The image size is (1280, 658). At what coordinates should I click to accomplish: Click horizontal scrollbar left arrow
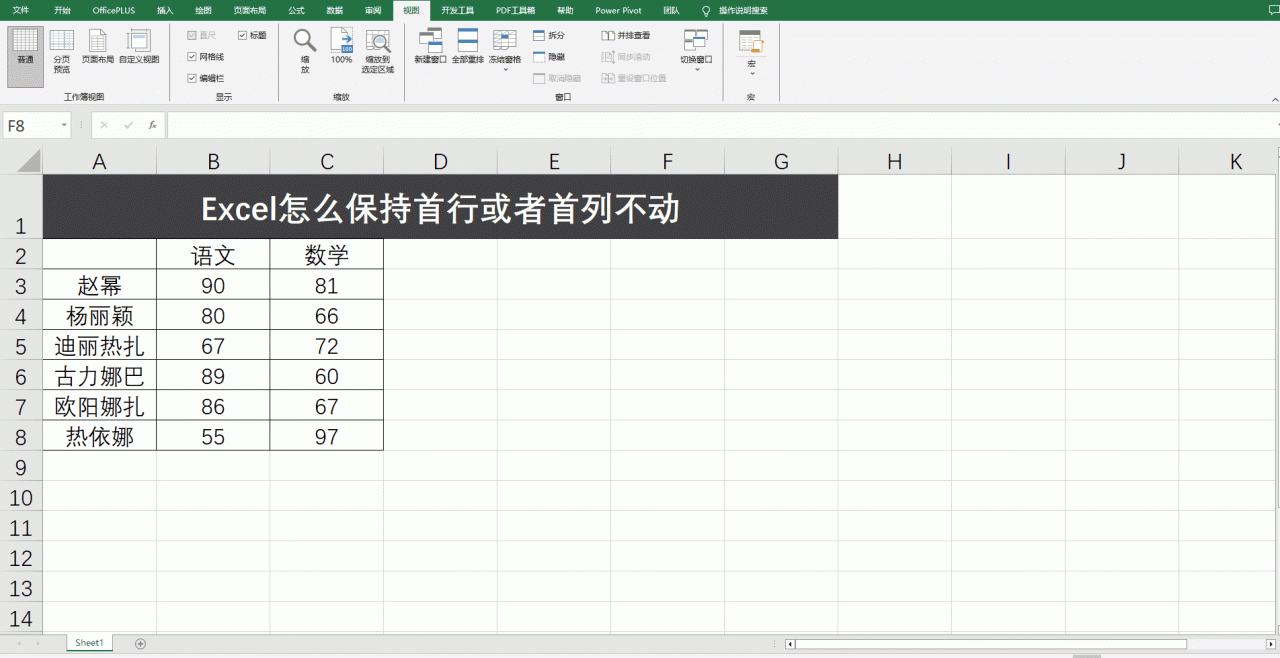790,644
